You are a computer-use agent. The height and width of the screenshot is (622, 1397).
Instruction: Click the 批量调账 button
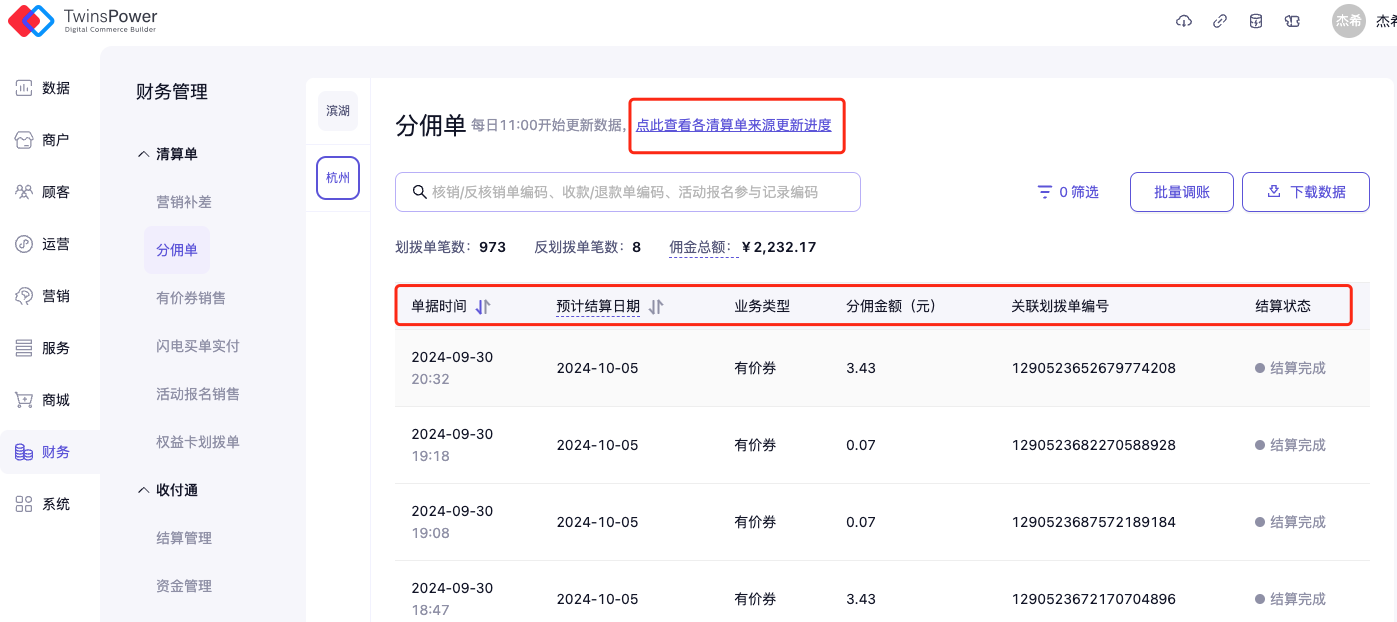pyautogui.click(x=1181, y=192)
